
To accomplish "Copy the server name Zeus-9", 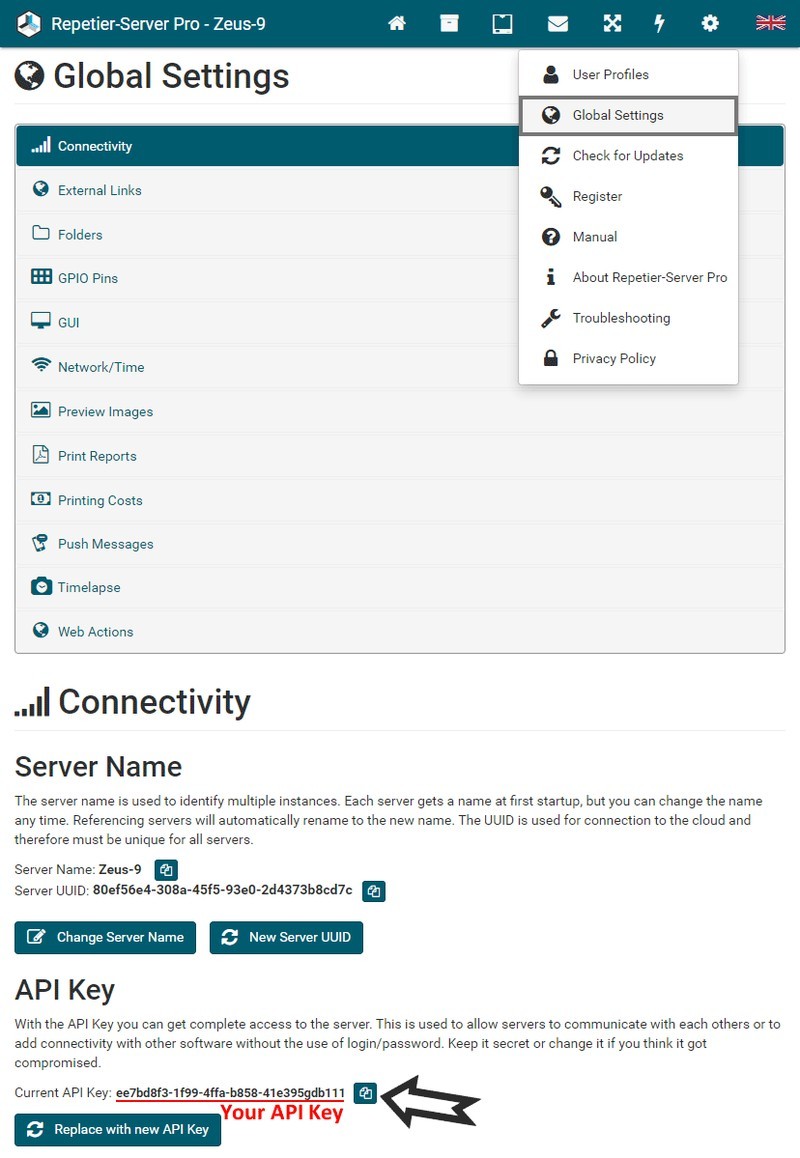I will pyautogui.click(x=167, y=870).
